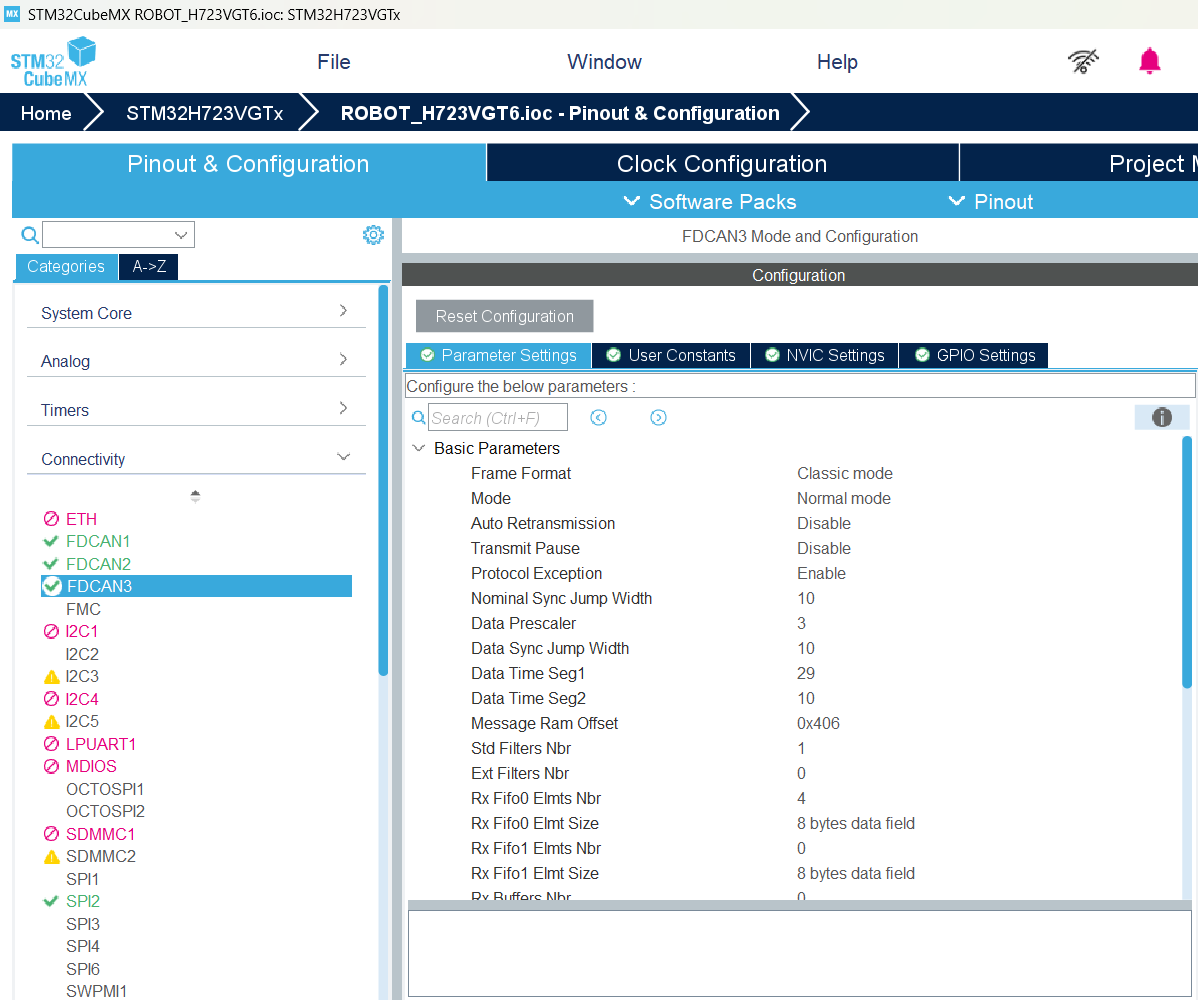Open the Project Manager tab
The height and width of the screenshot is (1000, 1198).
pos(1079,163)
